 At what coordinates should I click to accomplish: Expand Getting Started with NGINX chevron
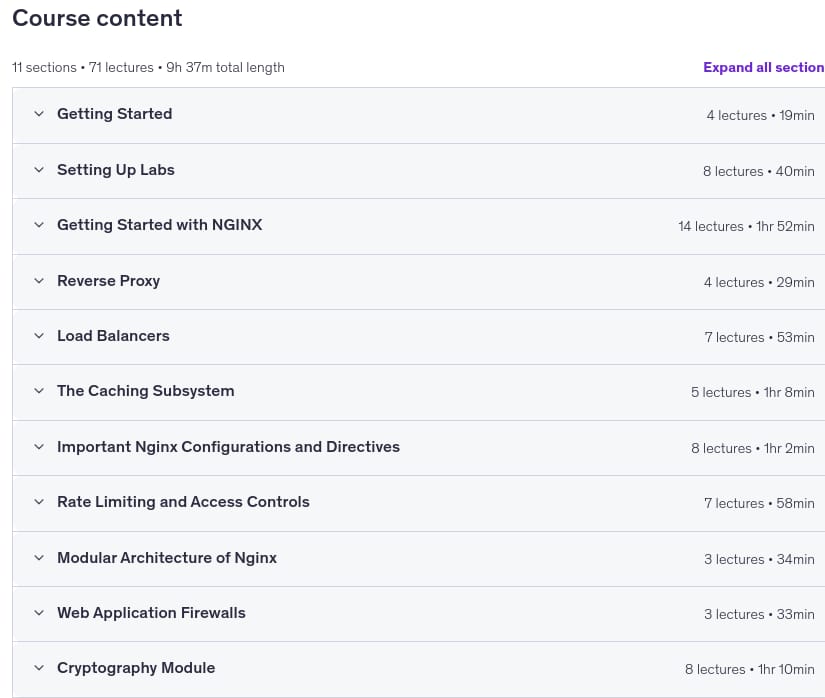39,225
